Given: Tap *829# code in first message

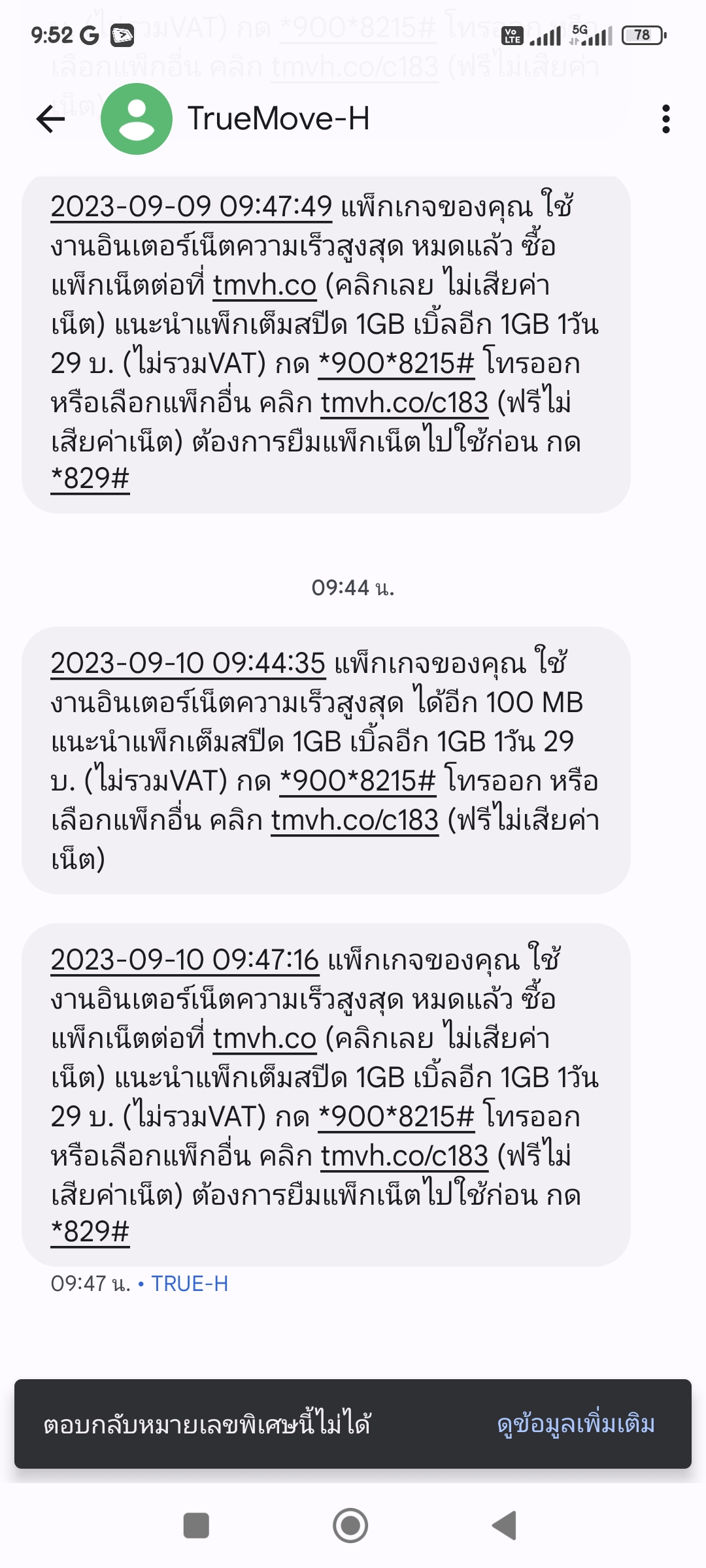Looking at the screenshot, I should (x=90, y=479).
